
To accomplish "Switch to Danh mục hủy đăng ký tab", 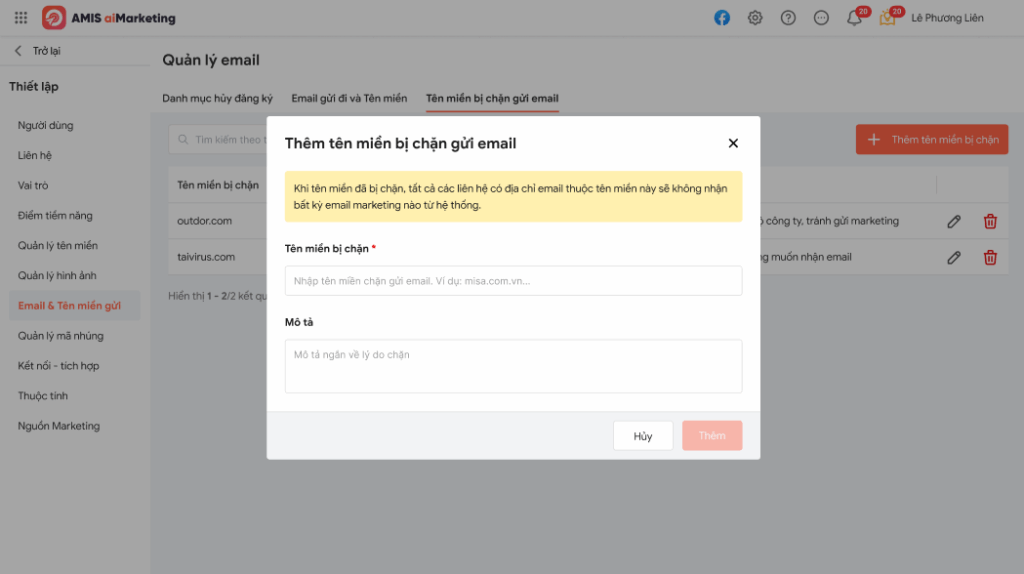I will (217, 98).
